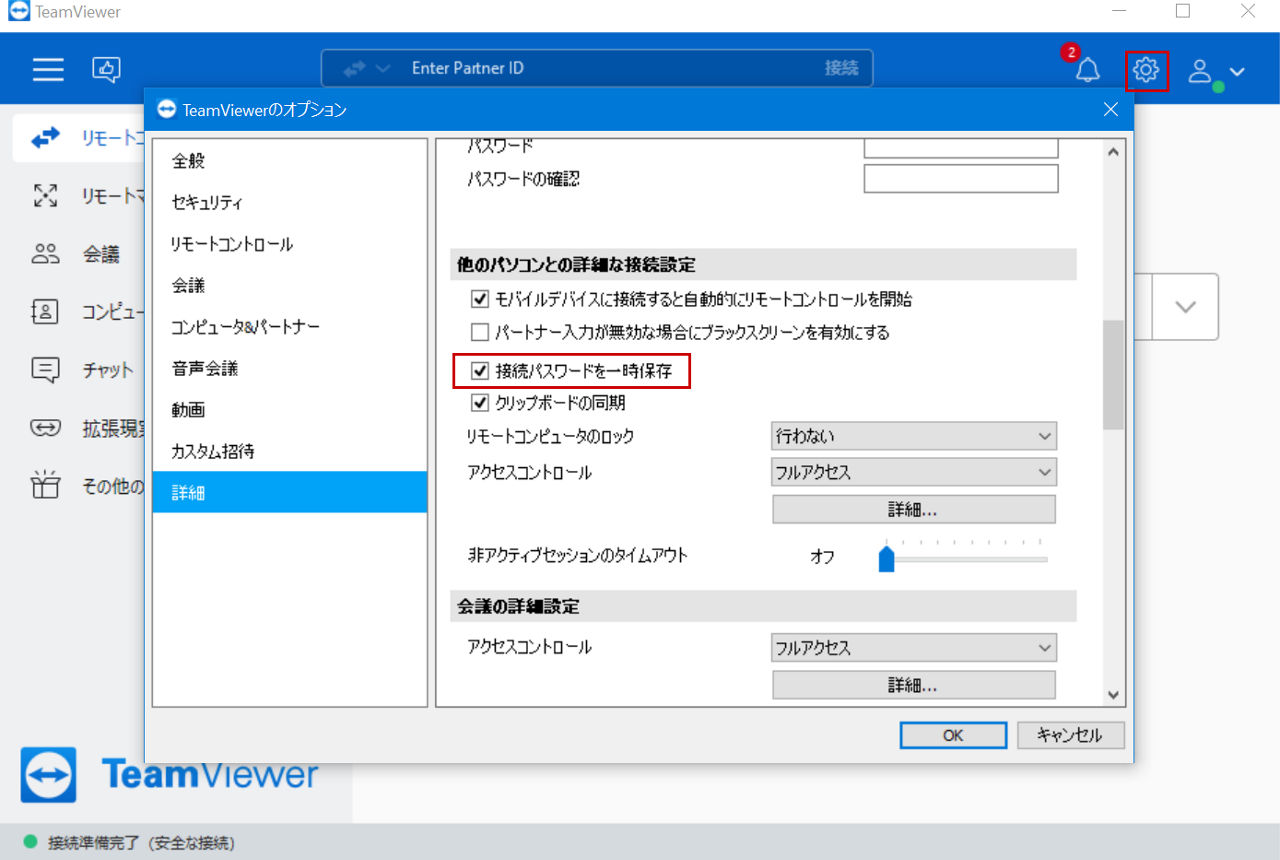Viewport: 1280px width, 860px height.
Task: Click the green connection status dot
Action: (x=30, y=842)
